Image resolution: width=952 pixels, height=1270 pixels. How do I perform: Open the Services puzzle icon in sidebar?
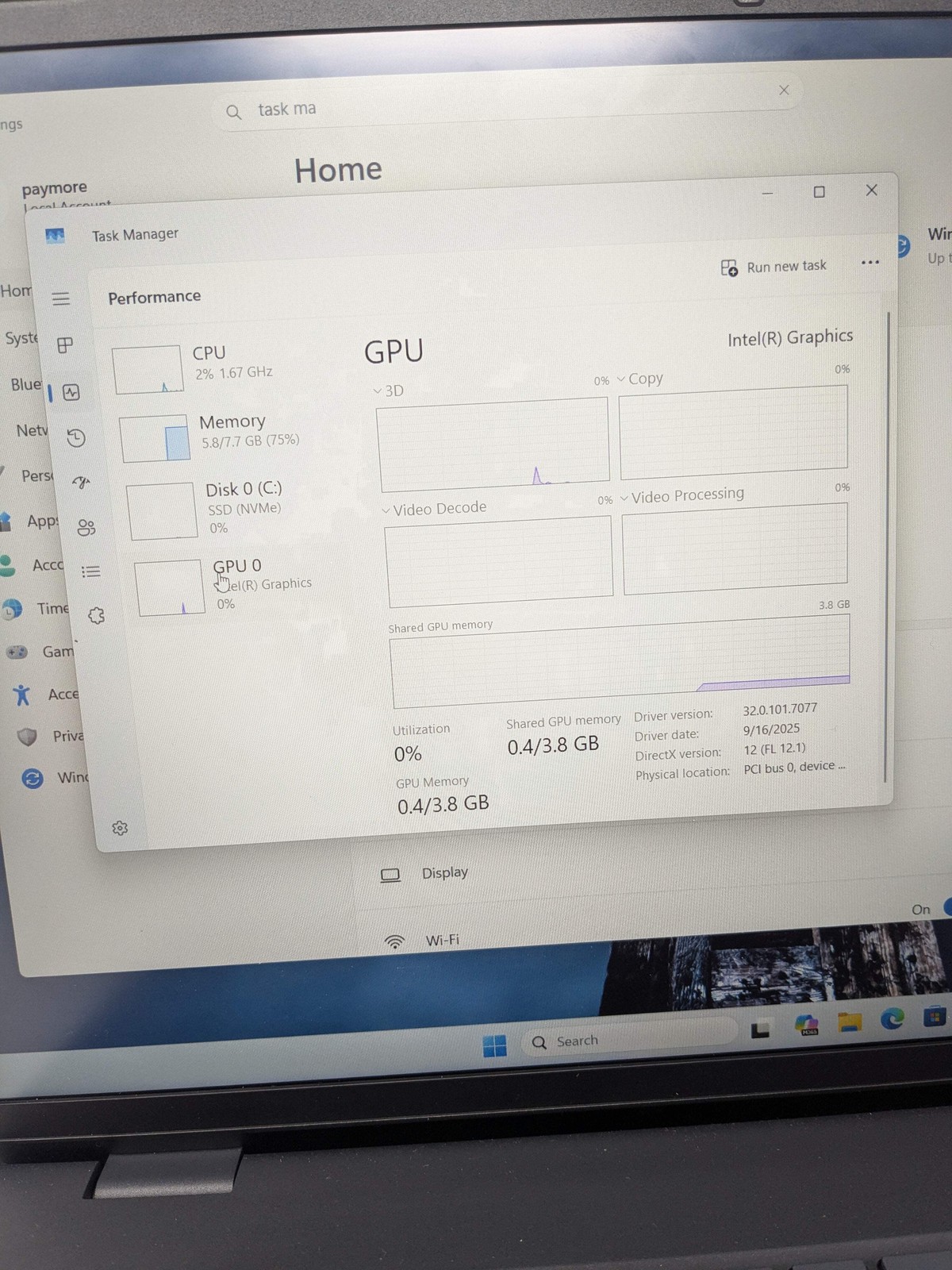point(97,616)
